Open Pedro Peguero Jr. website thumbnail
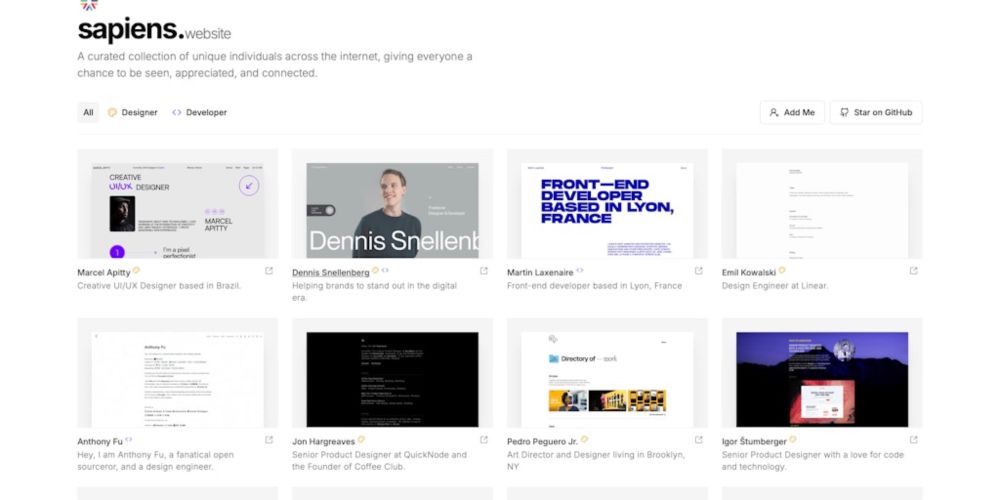 click(607, 373)
